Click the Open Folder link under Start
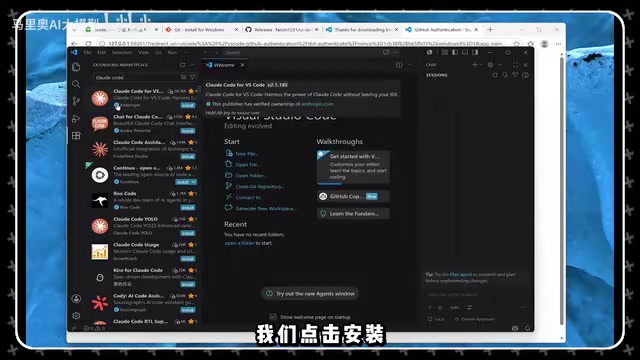The width and height of the screenshot is (640, 360). click(250, 176)
